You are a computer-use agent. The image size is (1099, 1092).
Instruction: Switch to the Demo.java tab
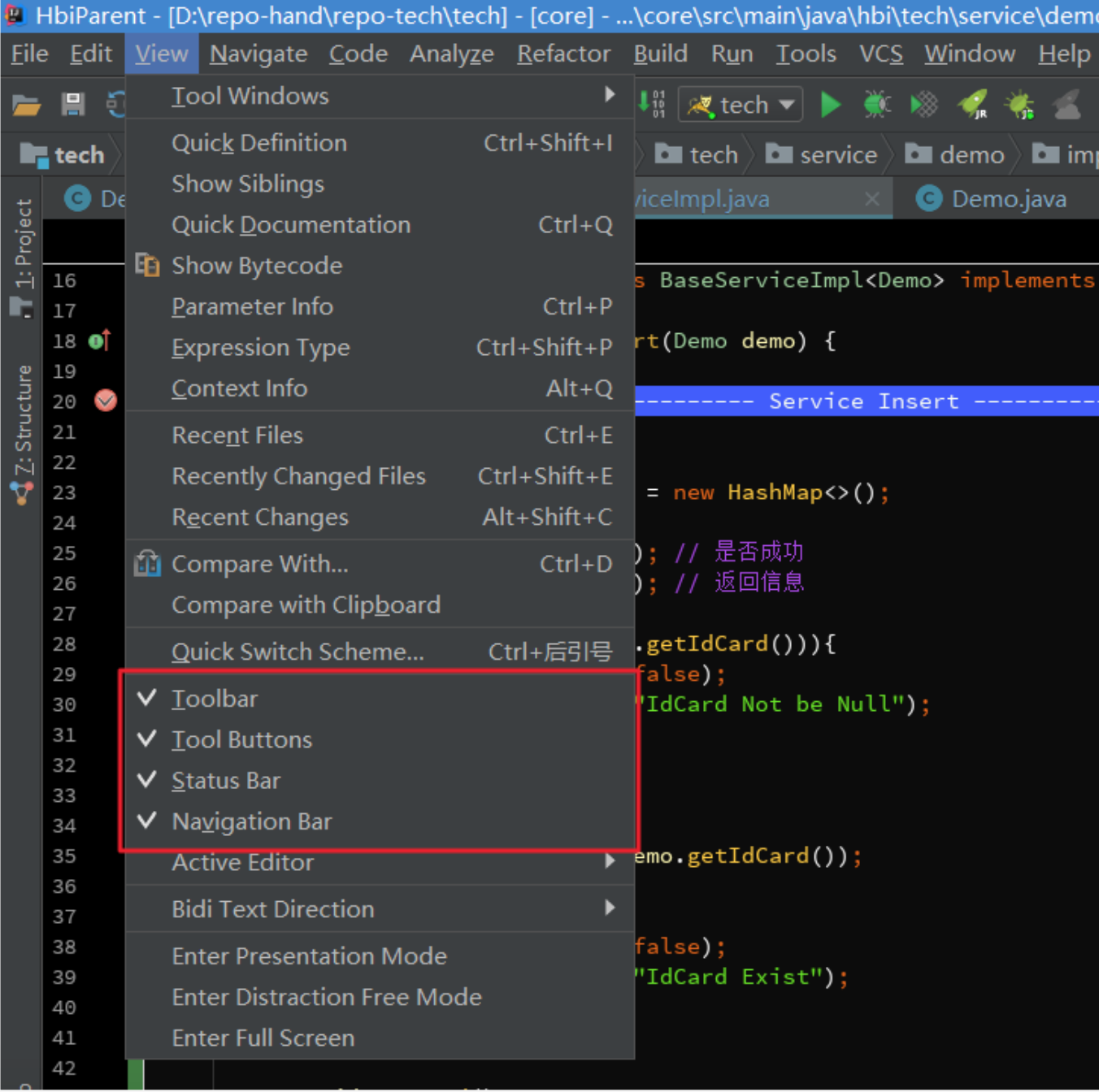1008,199
